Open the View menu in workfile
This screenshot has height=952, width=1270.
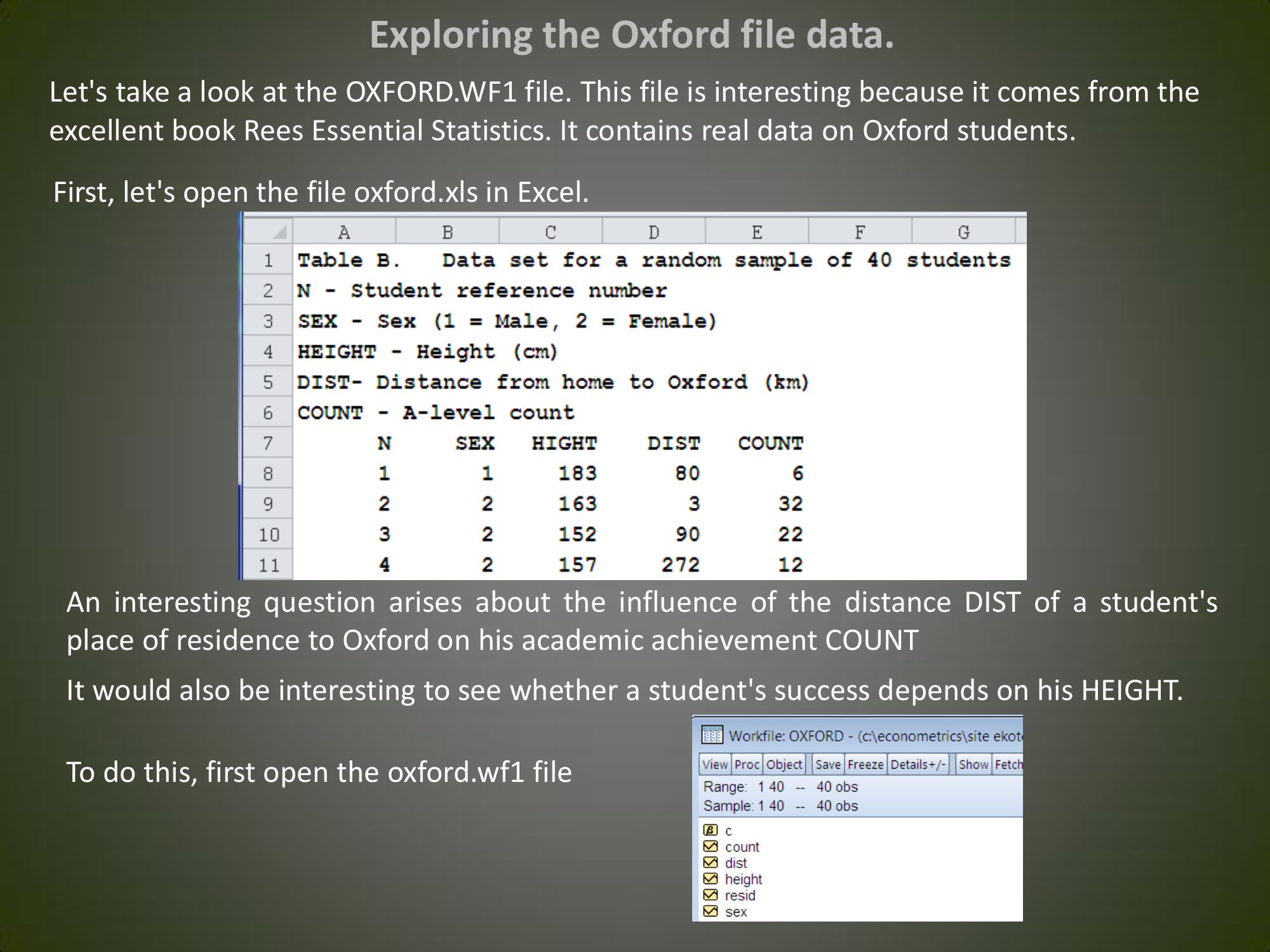tap(715, 764)
